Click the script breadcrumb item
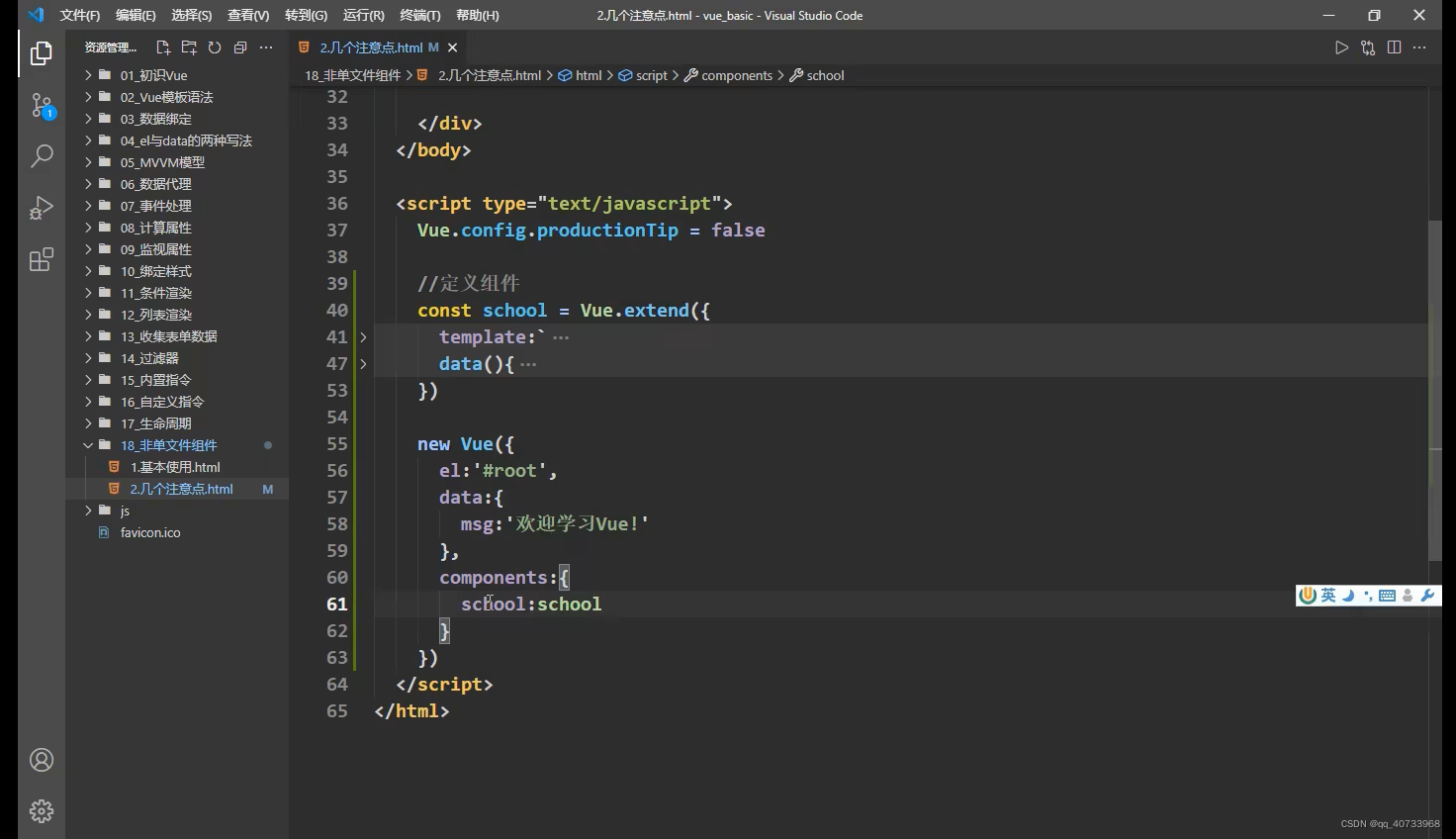 coord(644,75)
